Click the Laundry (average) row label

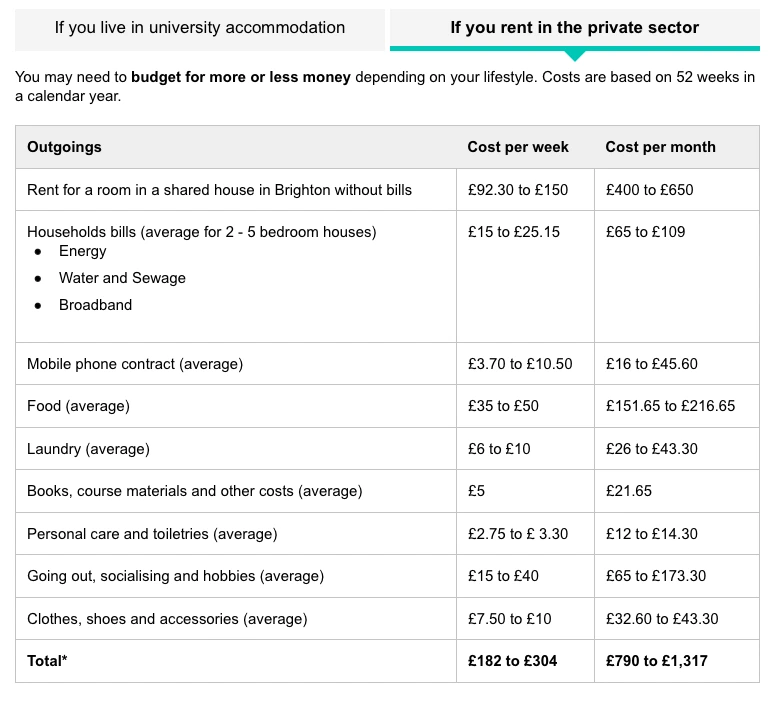88,449
